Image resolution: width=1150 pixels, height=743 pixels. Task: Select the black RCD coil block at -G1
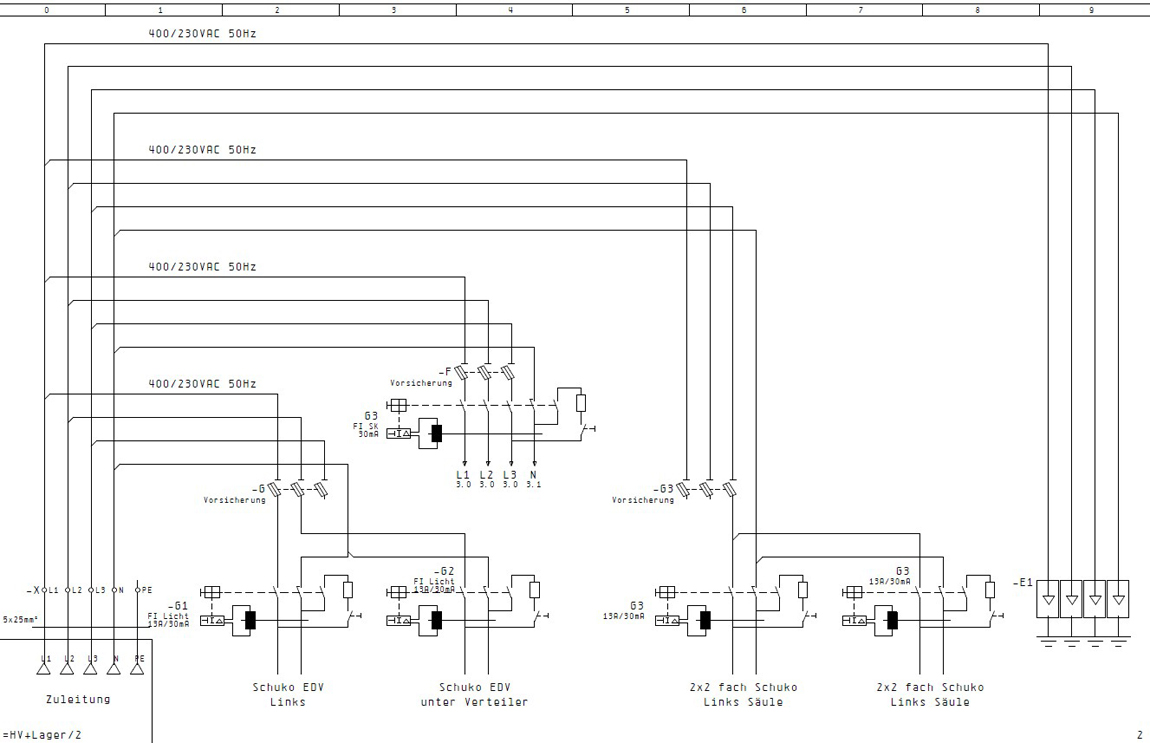coord(251,620)
